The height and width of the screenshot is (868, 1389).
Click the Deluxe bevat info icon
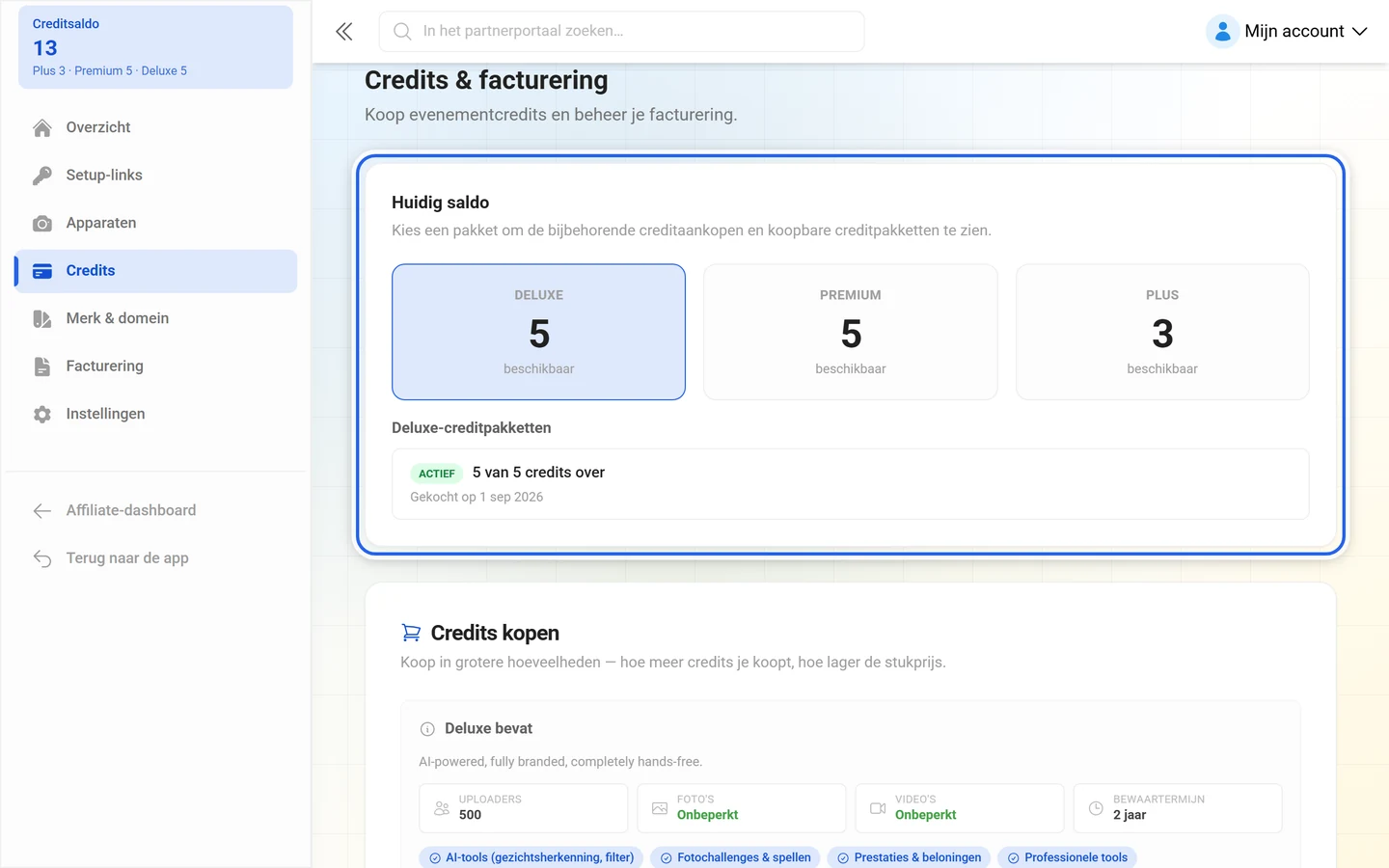[x=427, y=729]
